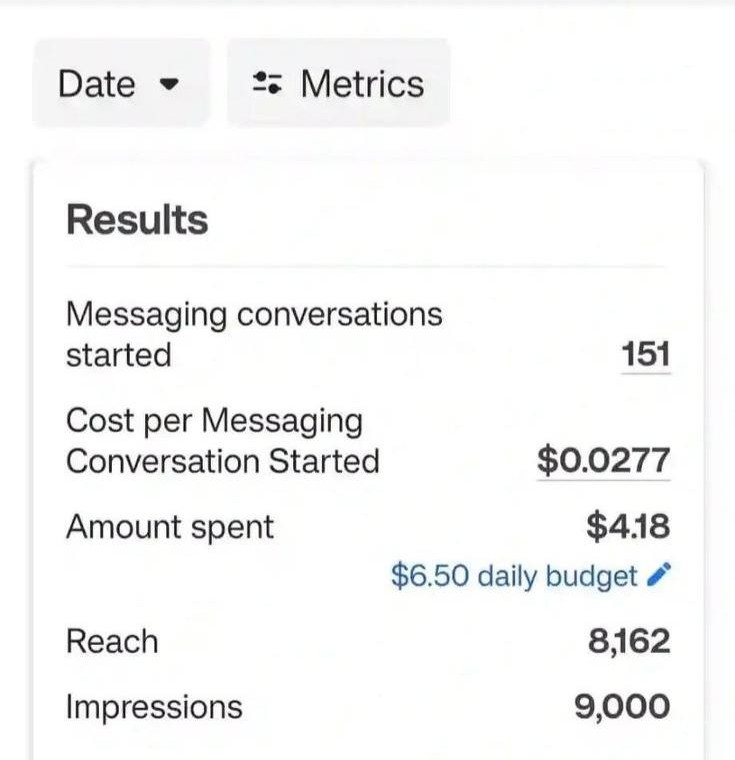This screenshot has height=760, width=735.
Task: Click the caret arrow beside Date
Action: (x=168, y=84)
